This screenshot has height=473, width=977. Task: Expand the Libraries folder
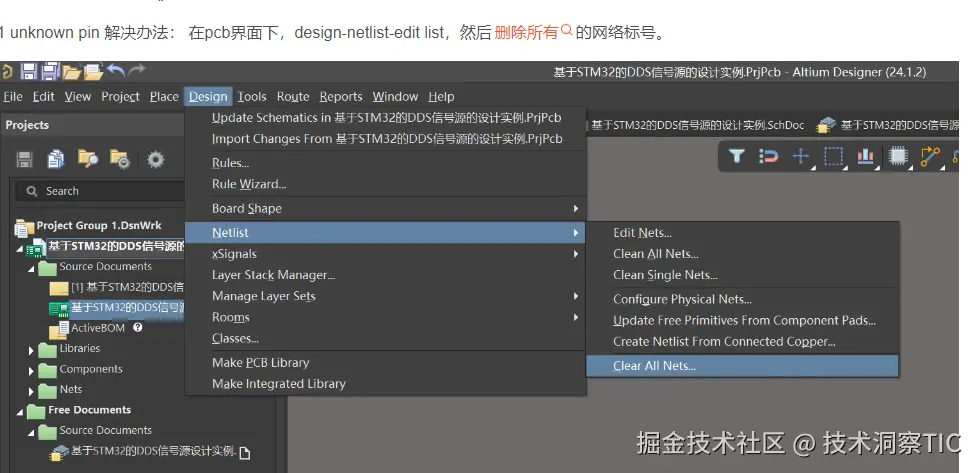pyautogui.click(x=31, y=350)
